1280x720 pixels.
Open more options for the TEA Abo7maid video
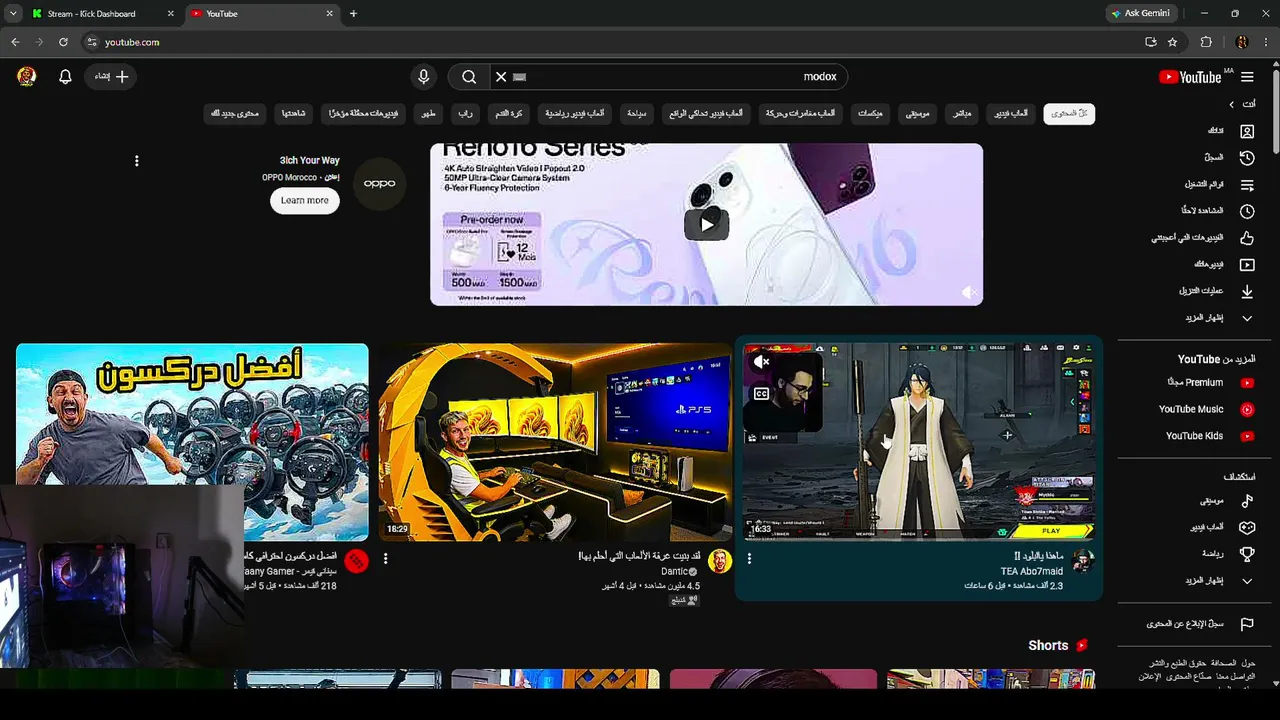click(x=749, y=559)
